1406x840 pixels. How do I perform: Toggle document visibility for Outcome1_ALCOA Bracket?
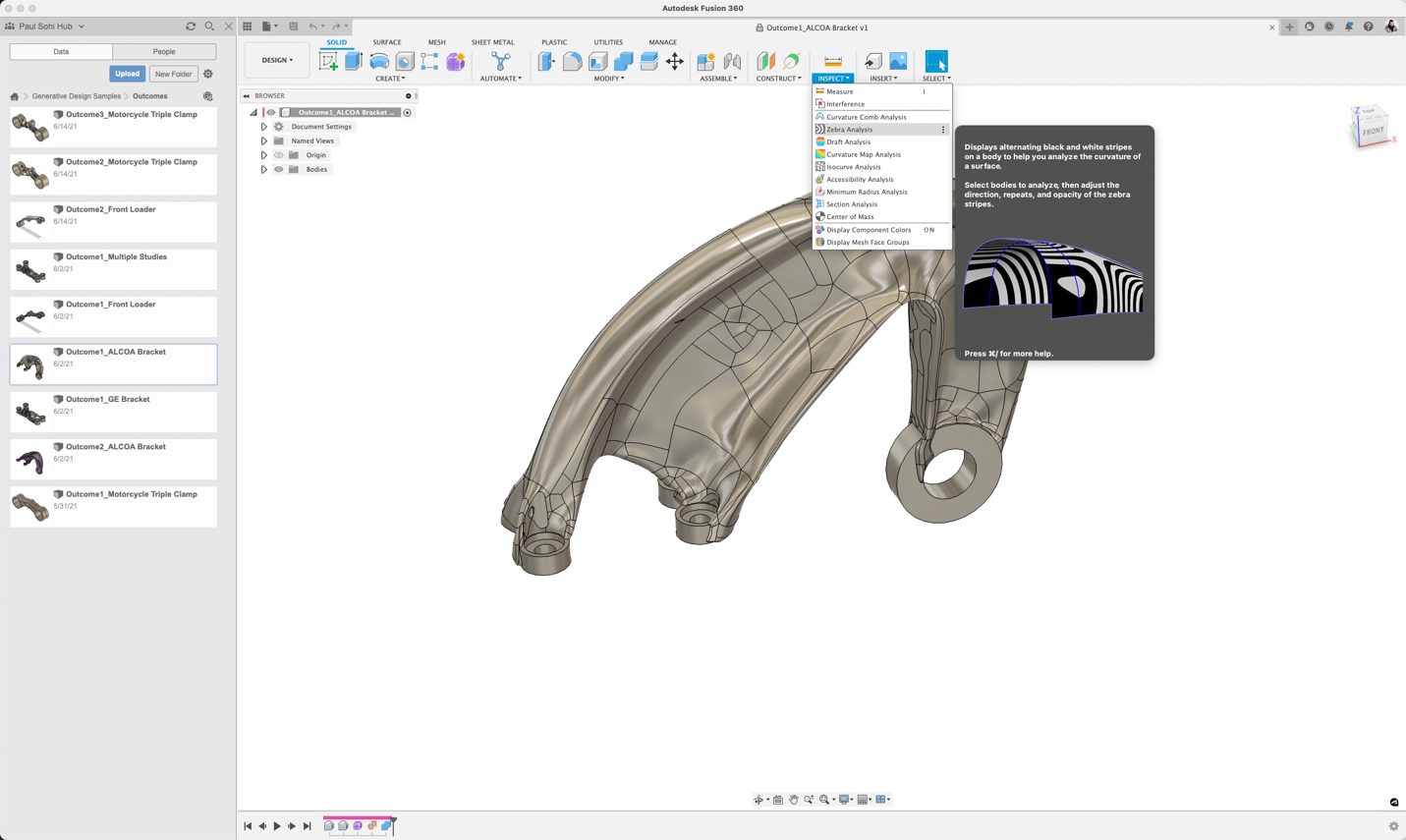click(271, 111)
